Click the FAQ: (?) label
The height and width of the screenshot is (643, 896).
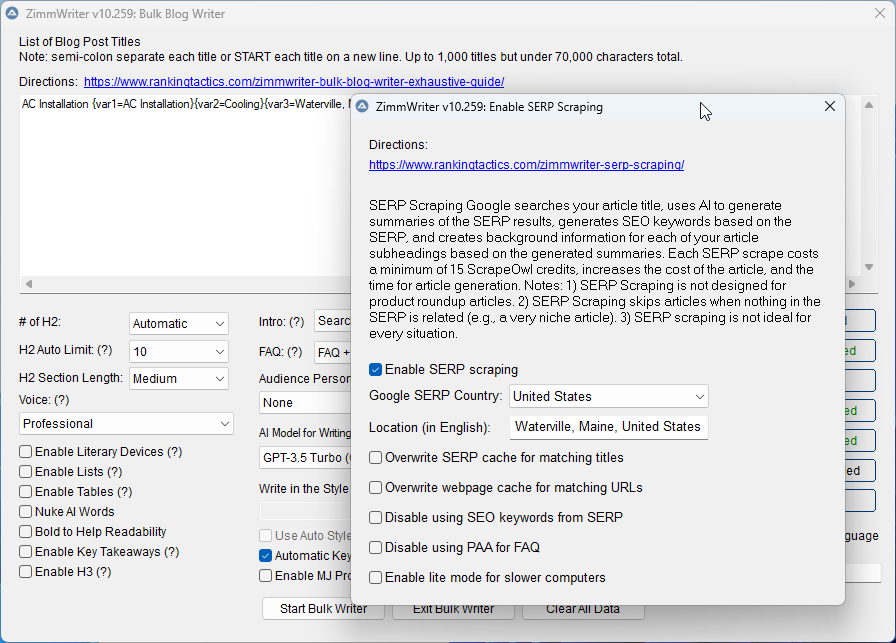tap(281, 352)
